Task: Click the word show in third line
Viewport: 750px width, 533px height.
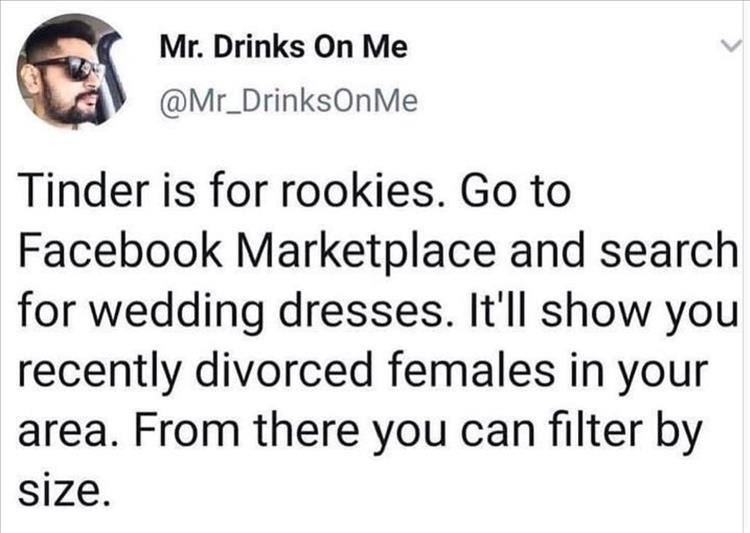Action: click(596, 311)
